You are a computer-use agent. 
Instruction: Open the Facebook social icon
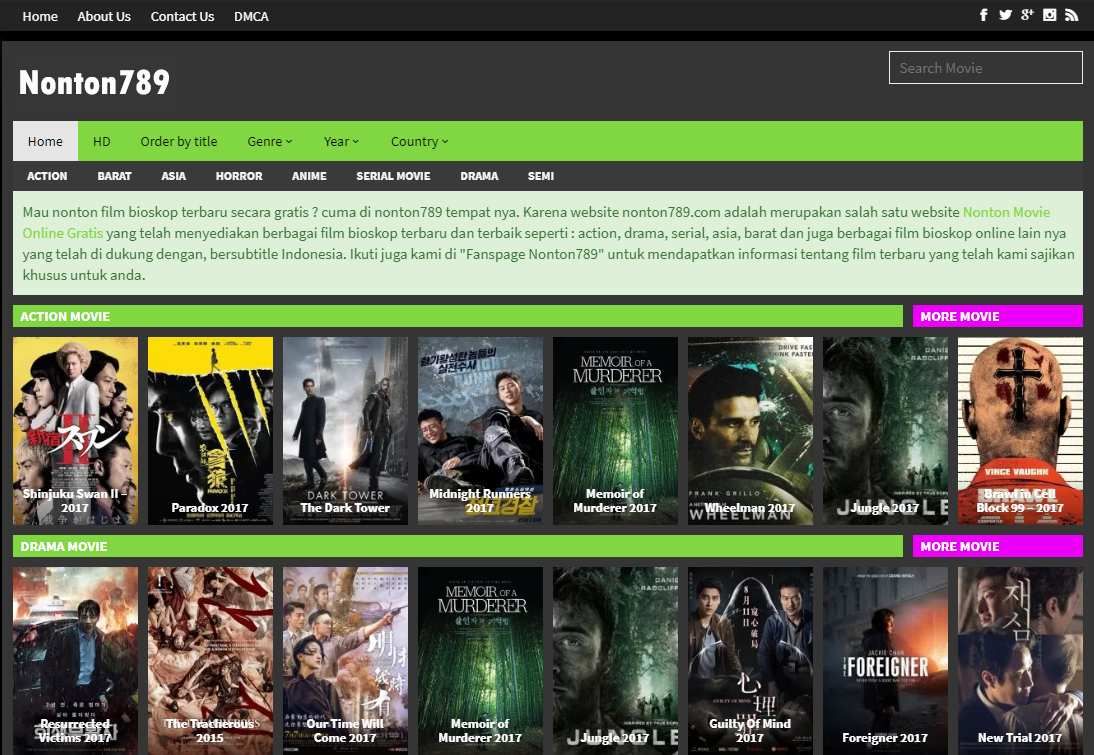click(x=984, y=15)
